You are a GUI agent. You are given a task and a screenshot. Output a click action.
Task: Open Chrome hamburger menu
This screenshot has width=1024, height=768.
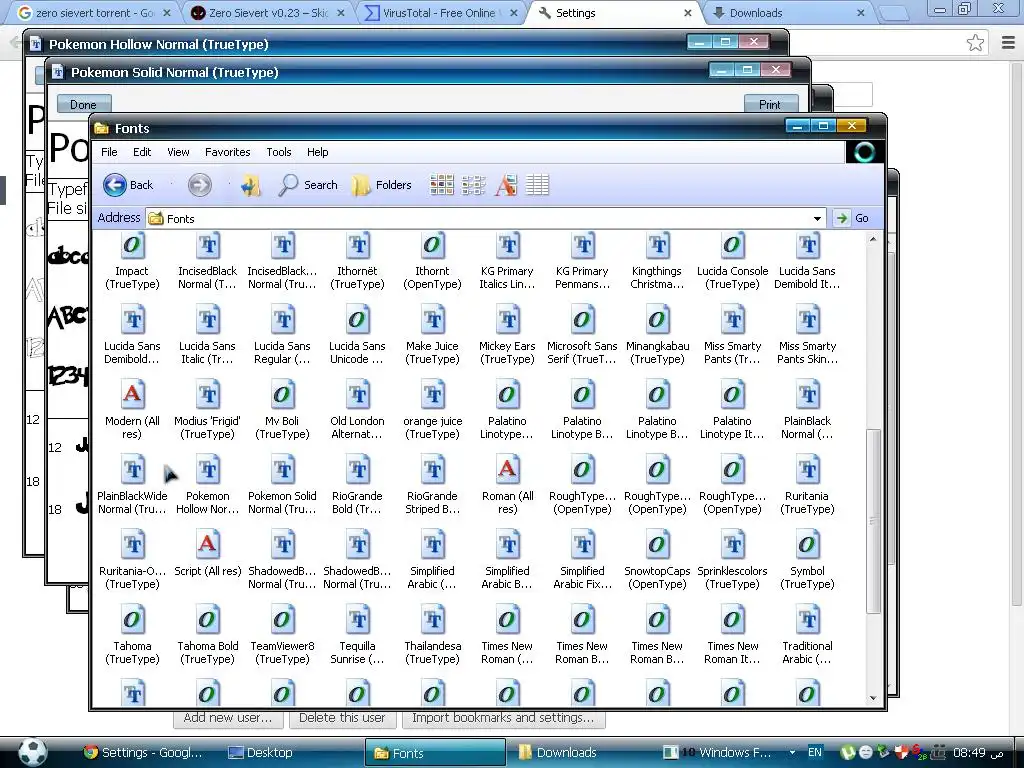pyautogui.click(x=1008, y=43)
